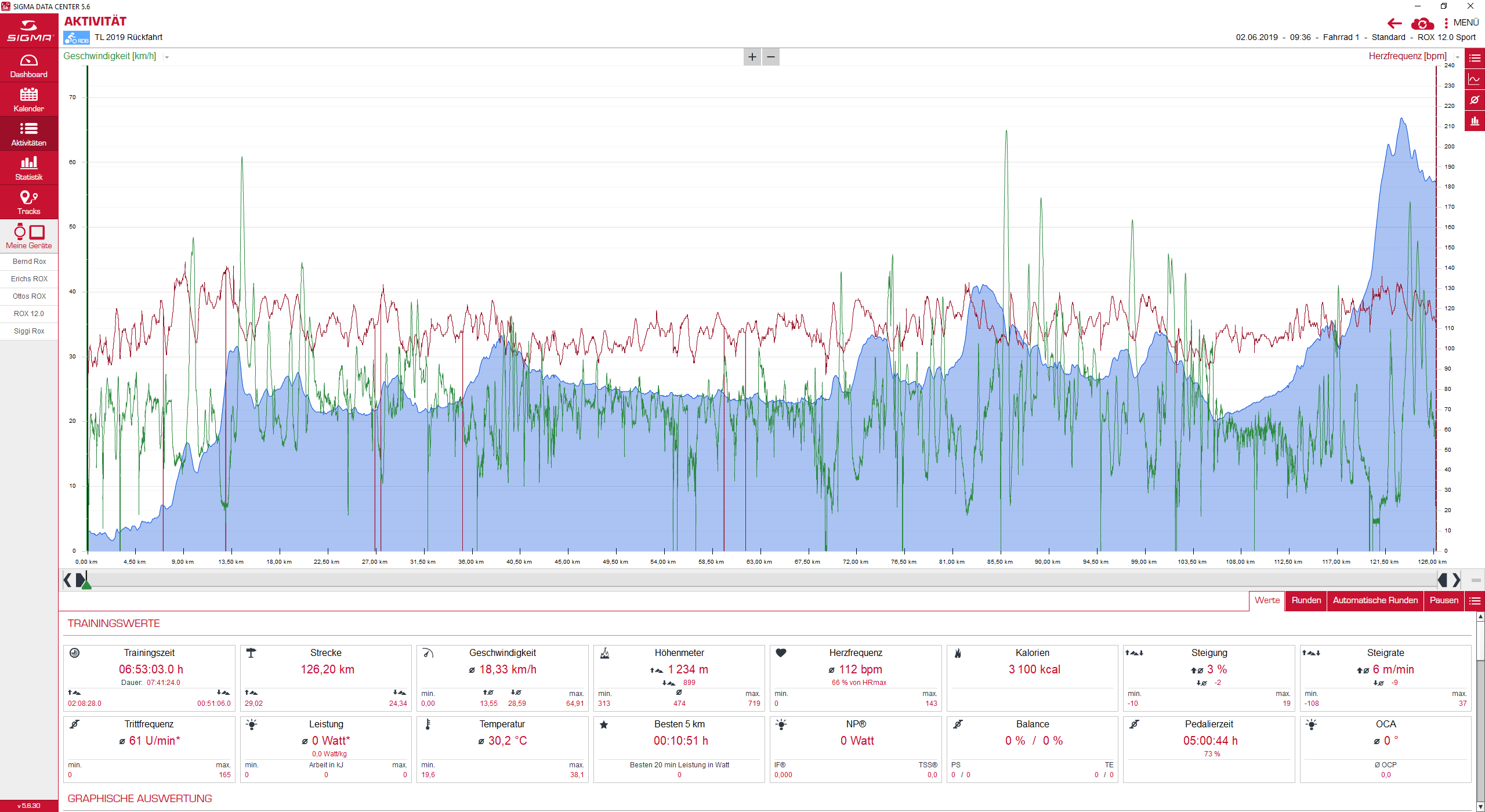
Task: Zoom in chart with plus button
Action: pyautogui.click(x=752, y=57)
